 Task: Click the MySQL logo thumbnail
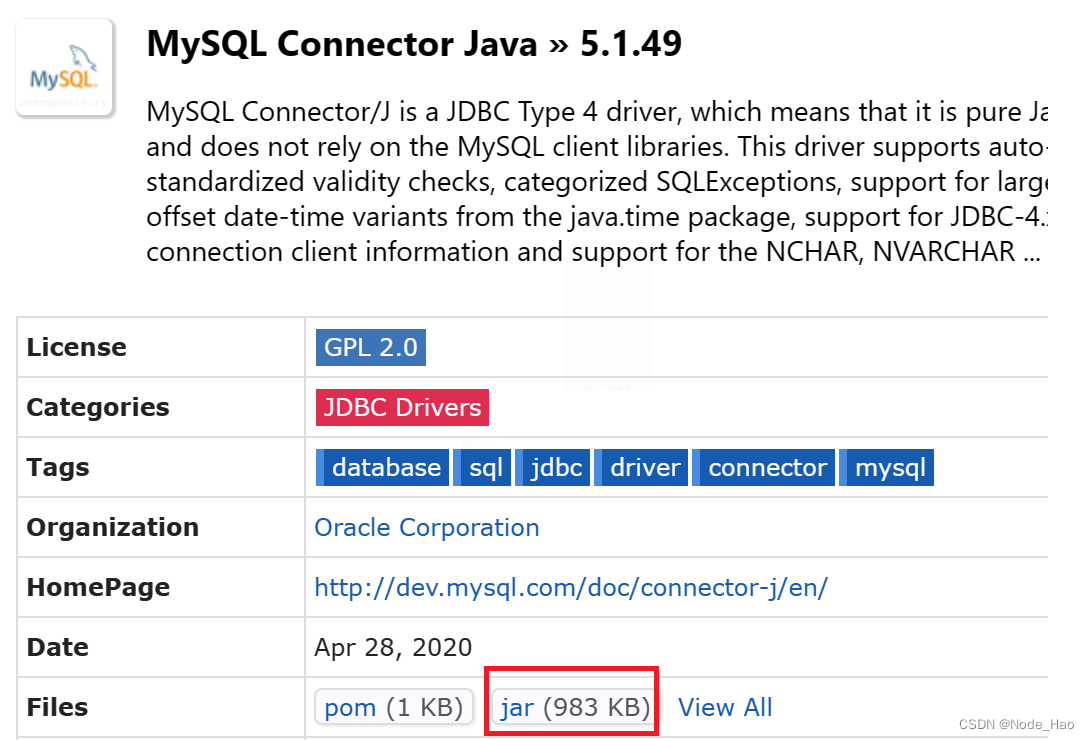65,67
